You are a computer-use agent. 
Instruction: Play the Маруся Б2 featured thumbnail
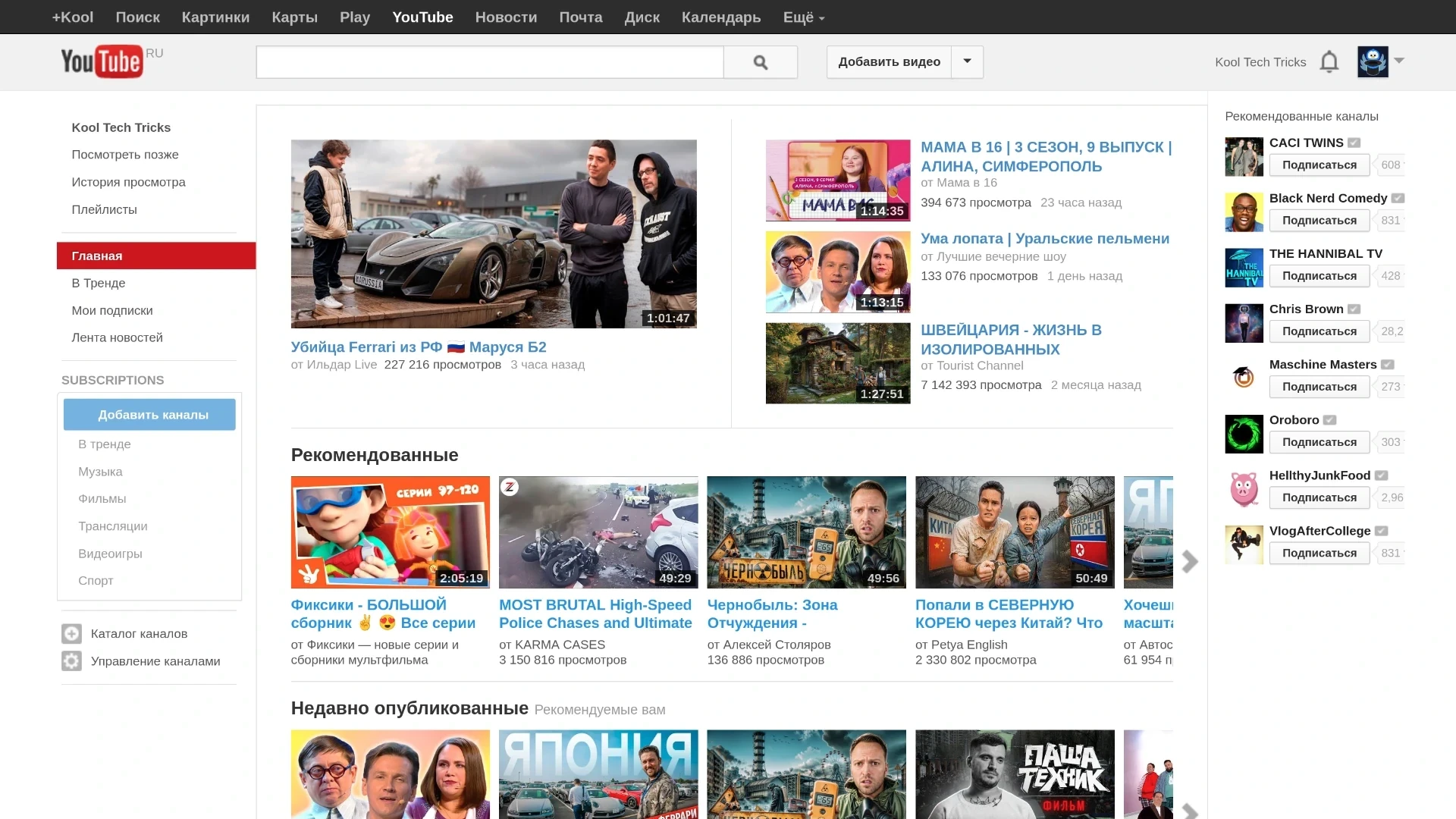[x=494, y=234]
